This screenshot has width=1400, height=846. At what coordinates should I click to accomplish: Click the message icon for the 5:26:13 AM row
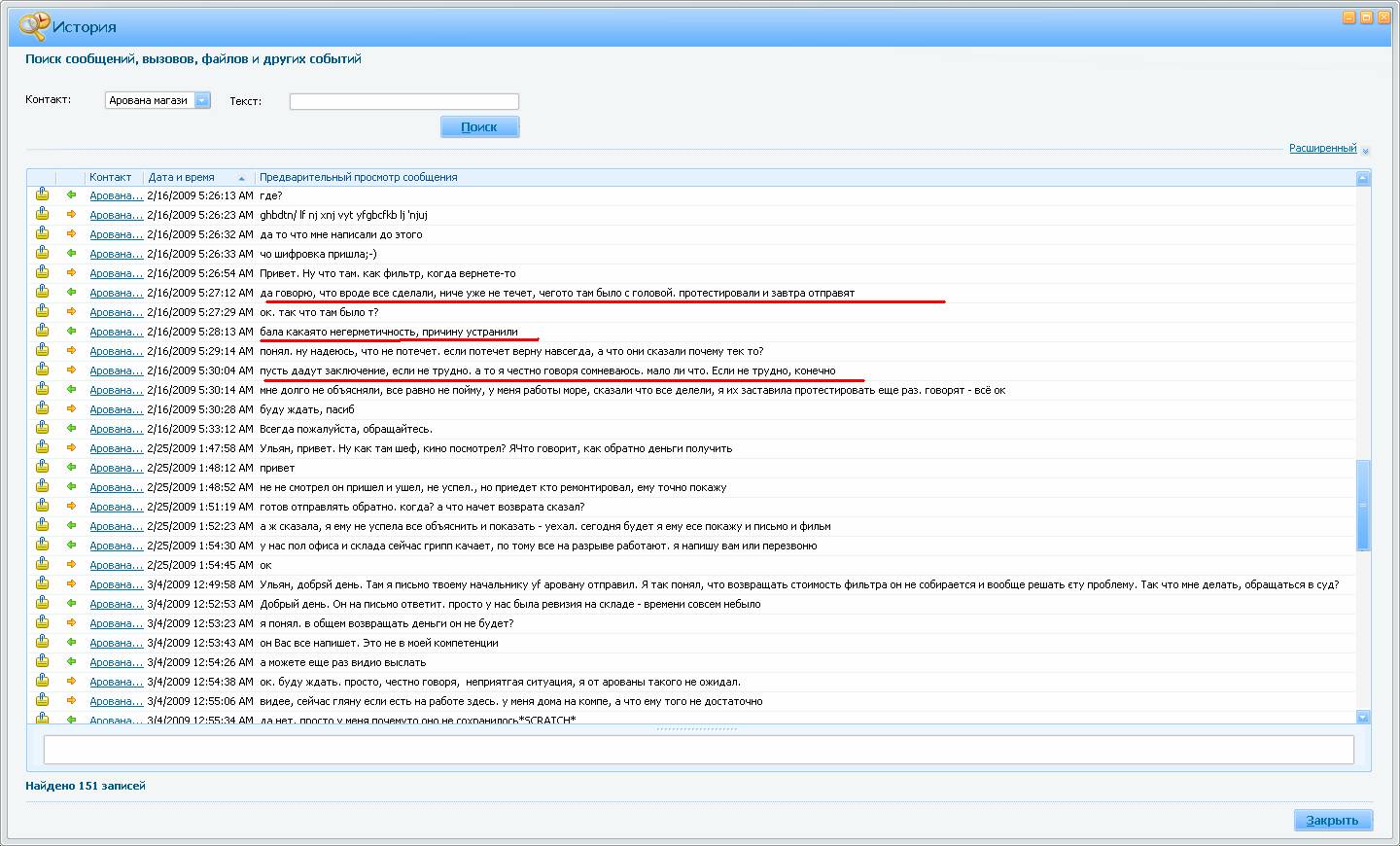tap(42, 194)
